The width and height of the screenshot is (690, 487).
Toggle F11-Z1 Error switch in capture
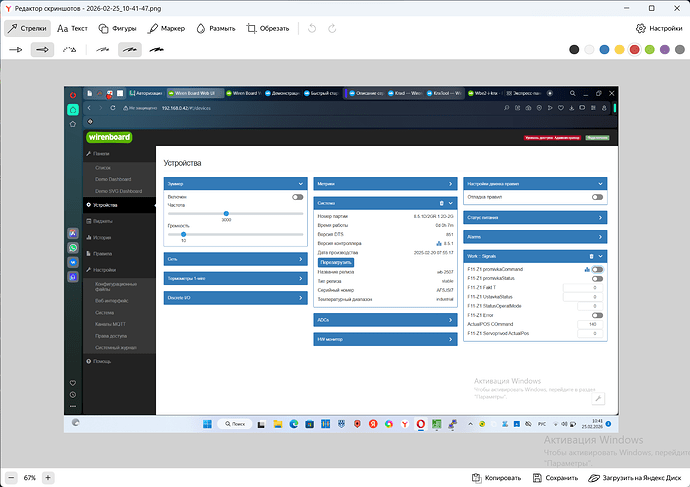tap(597, 315)
